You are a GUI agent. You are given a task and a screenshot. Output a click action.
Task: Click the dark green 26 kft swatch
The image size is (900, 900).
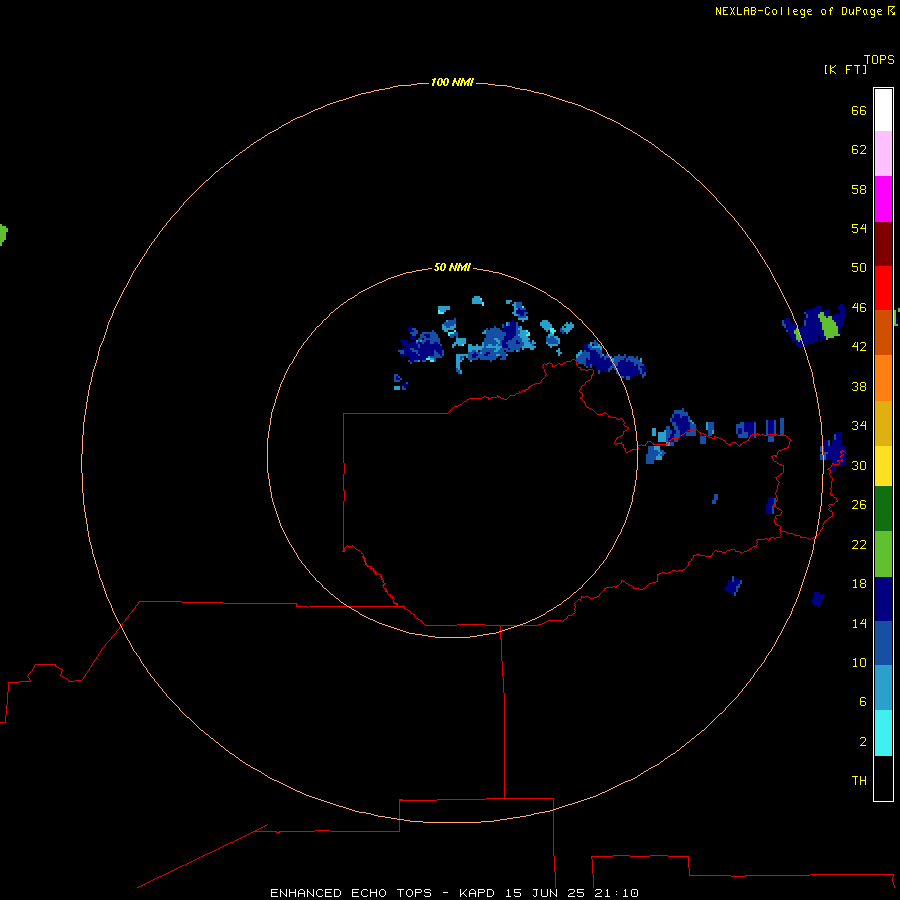click(883, 509)
